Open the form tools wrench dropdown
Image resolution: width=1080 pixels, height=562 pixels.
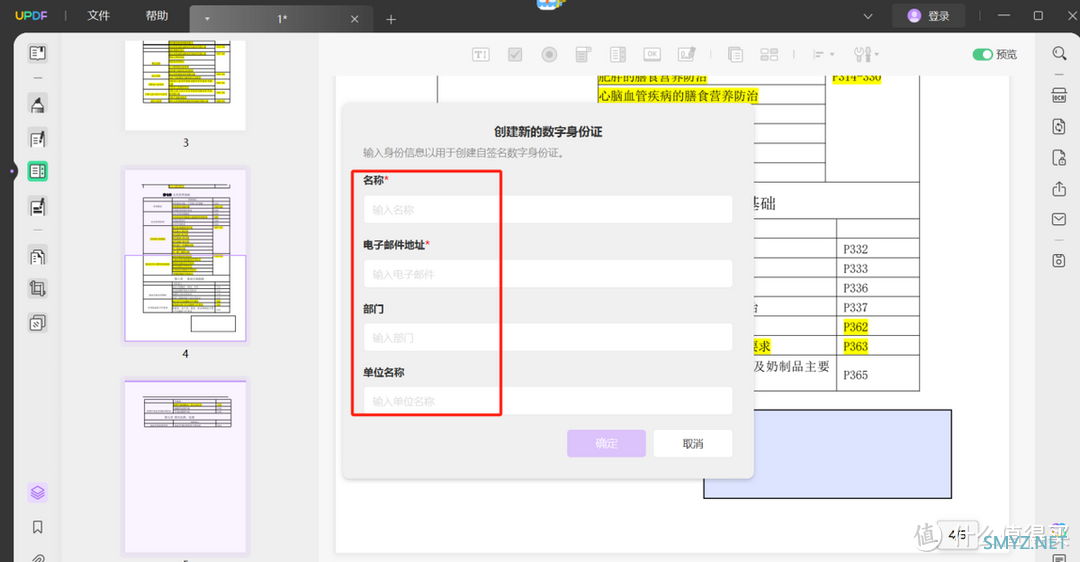(x=866, y=54)
